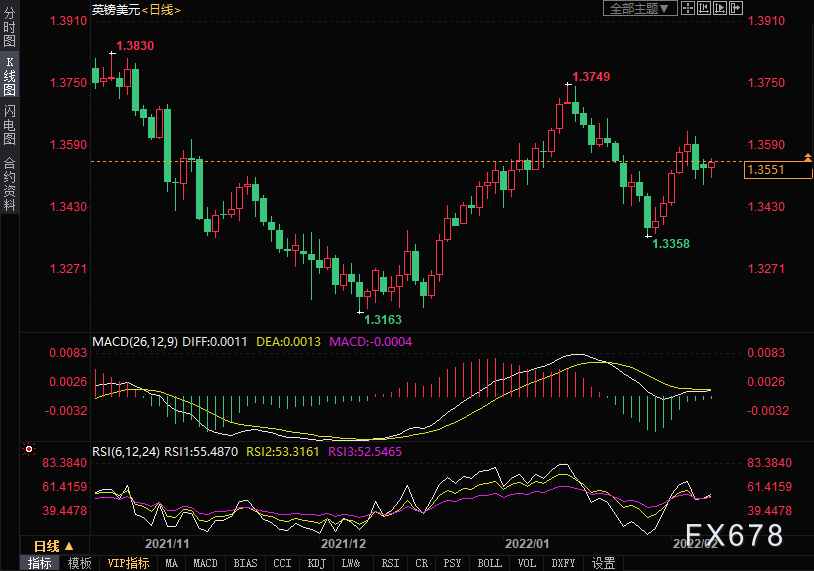Open the 合约资料 side tab

(x=9, y=183)
